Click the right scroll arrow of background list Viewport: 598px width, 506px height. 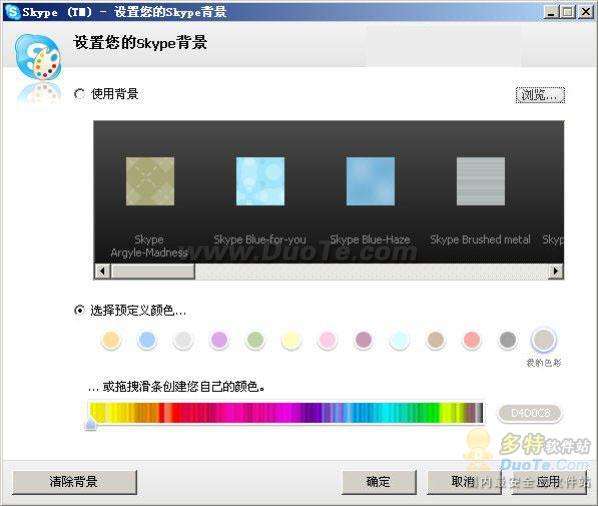pyautogui.click(x=556, y=271)
